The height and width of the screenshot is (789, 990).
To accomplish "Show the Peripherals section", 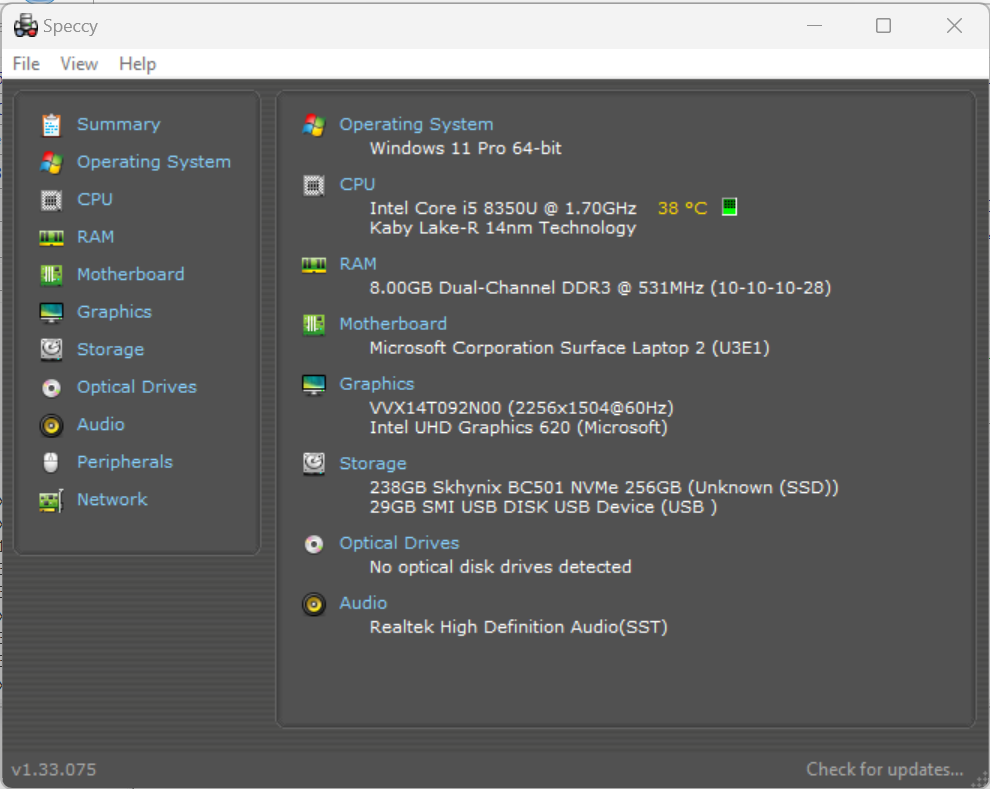I will tap(125, 462).
